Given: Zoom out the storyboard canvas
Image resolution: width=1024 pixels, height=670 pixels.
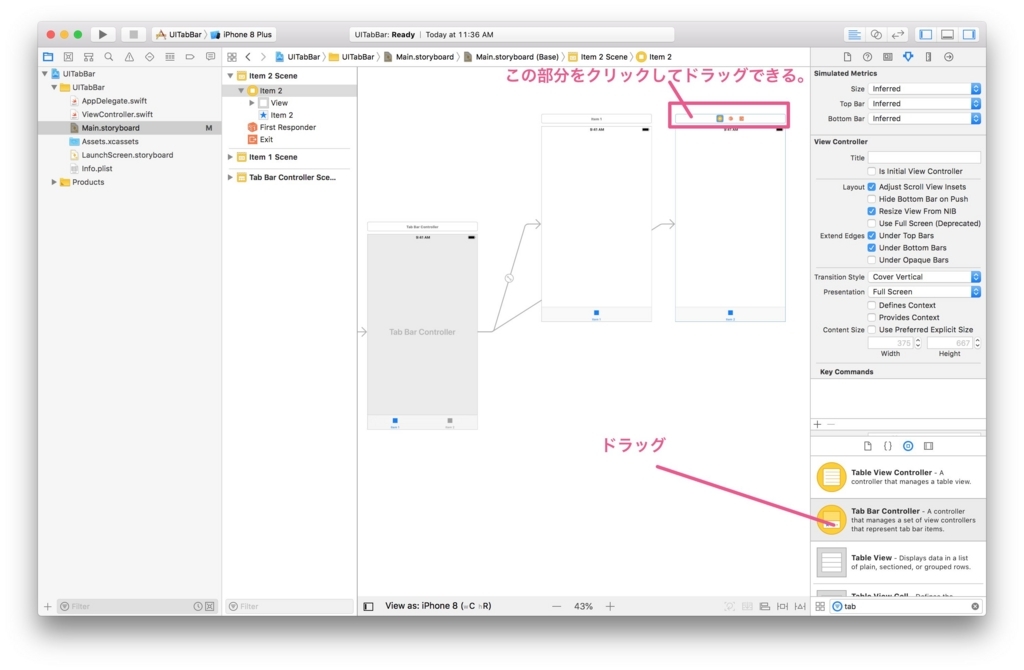Looking at the screenshot, I should 556,607.
